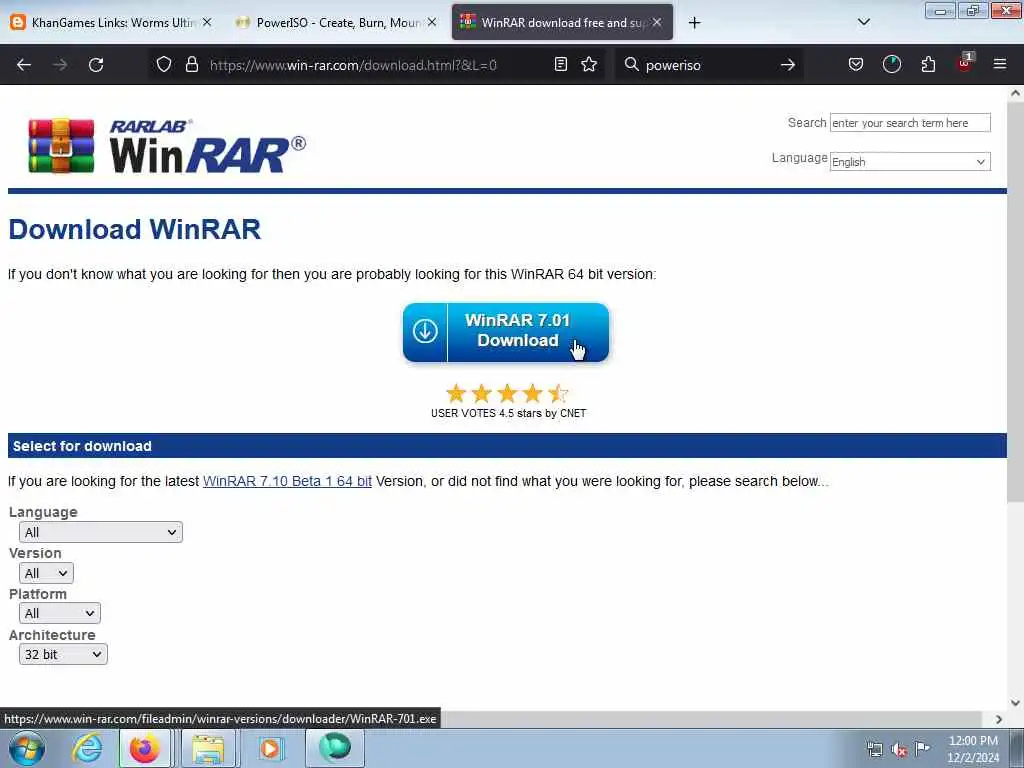
Task: Open the media player taskbar icon
Action: (270, 748)
